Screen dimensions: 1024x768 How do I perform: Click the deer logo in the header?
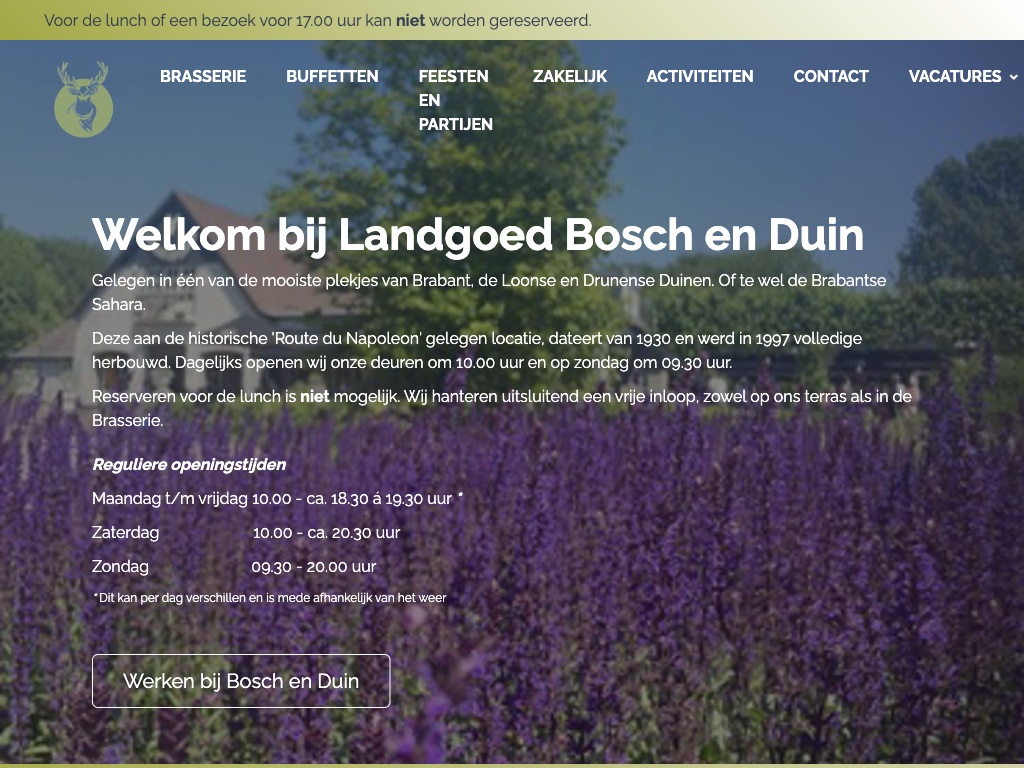[x=84, y=99]
